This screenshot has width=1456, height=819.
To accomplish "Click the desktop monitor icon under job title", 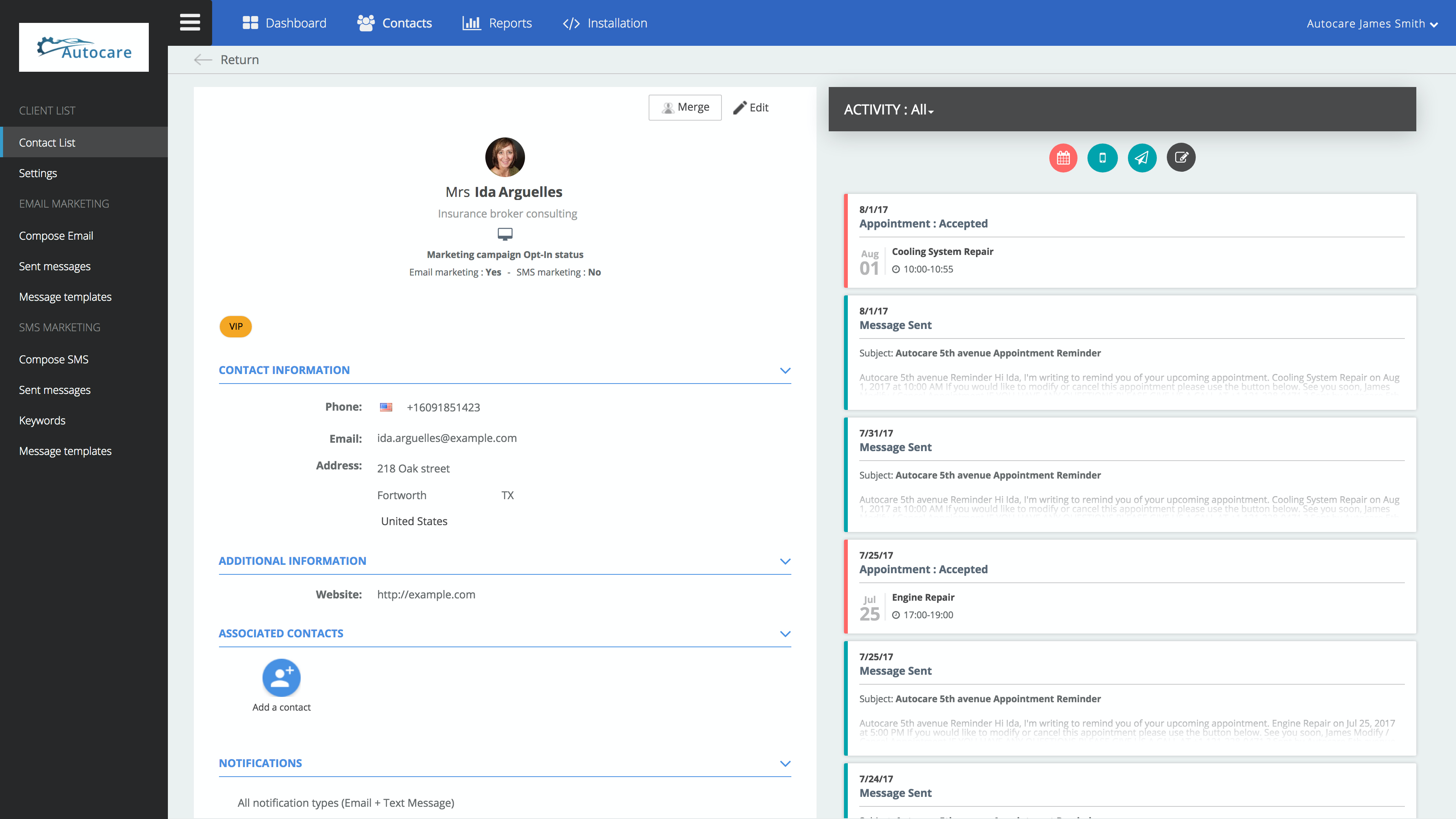I will pos(505,234).
